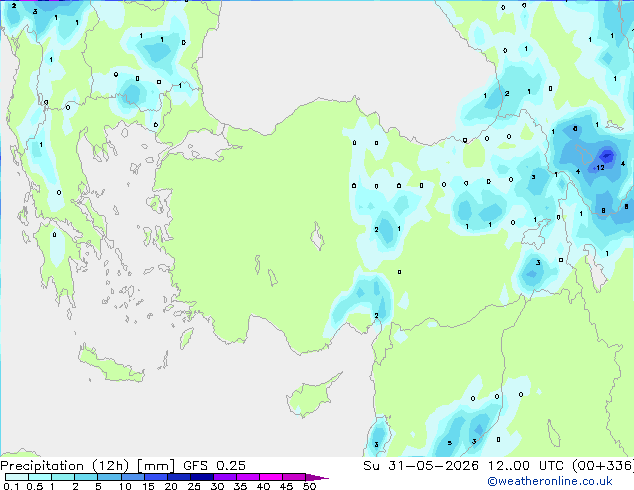Image resolution: width=634 pixels, height=490 pixels.
Task: Select the 45–50 mm legend swatch
Action: click(294, 477)
